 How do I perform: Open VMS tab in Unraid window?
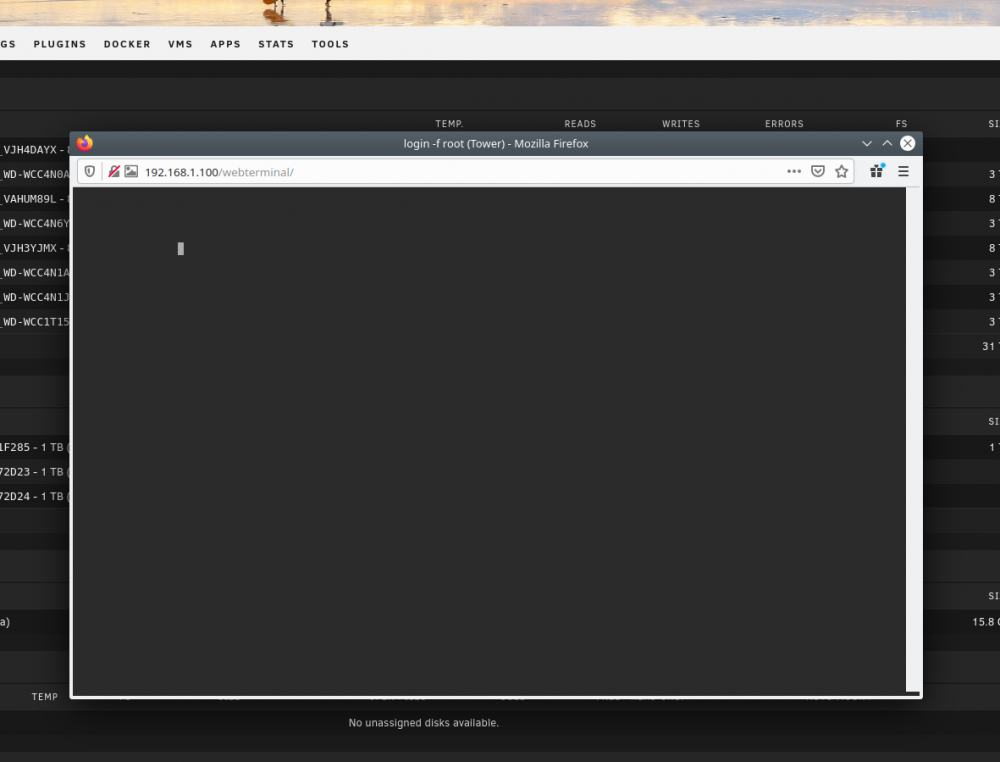180,44
